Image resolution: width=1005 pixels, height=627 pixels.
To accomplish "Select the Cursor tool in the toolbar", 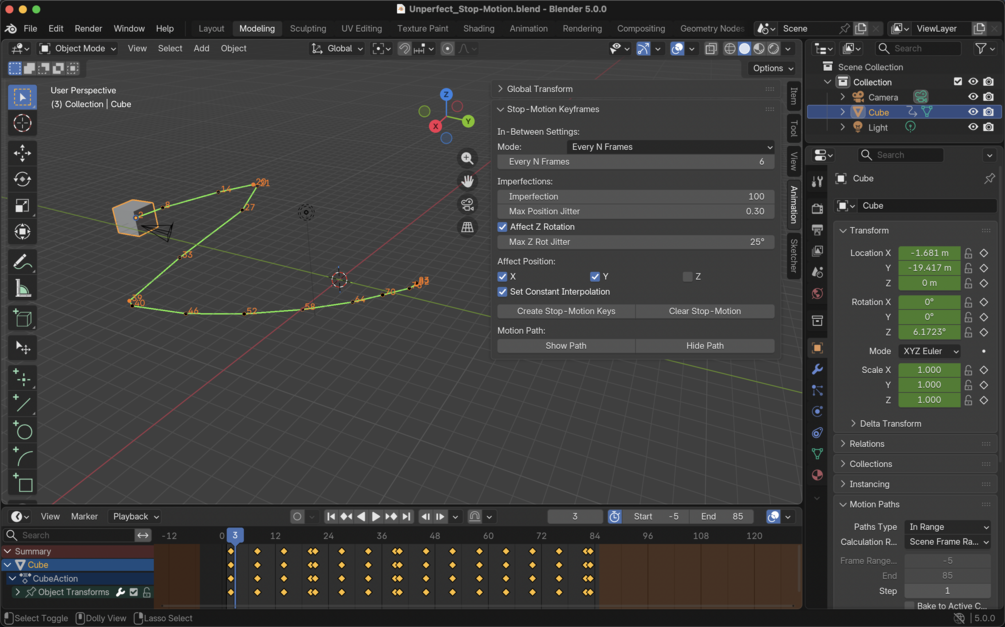I will pyautogui.click(x=22, y=123).
